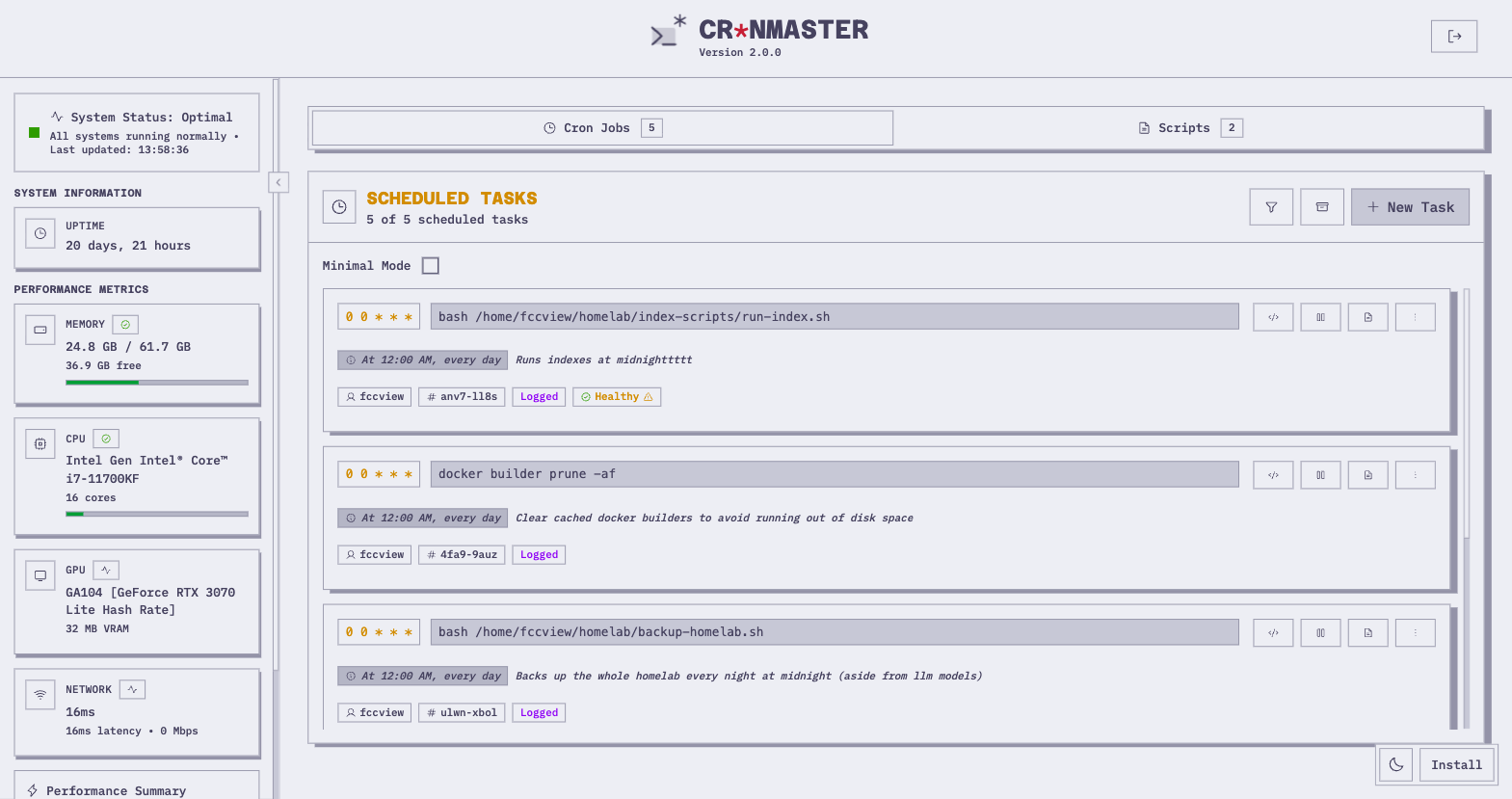
Task: Open the task filter funnel icon
Action: (x=1271, y=207)
